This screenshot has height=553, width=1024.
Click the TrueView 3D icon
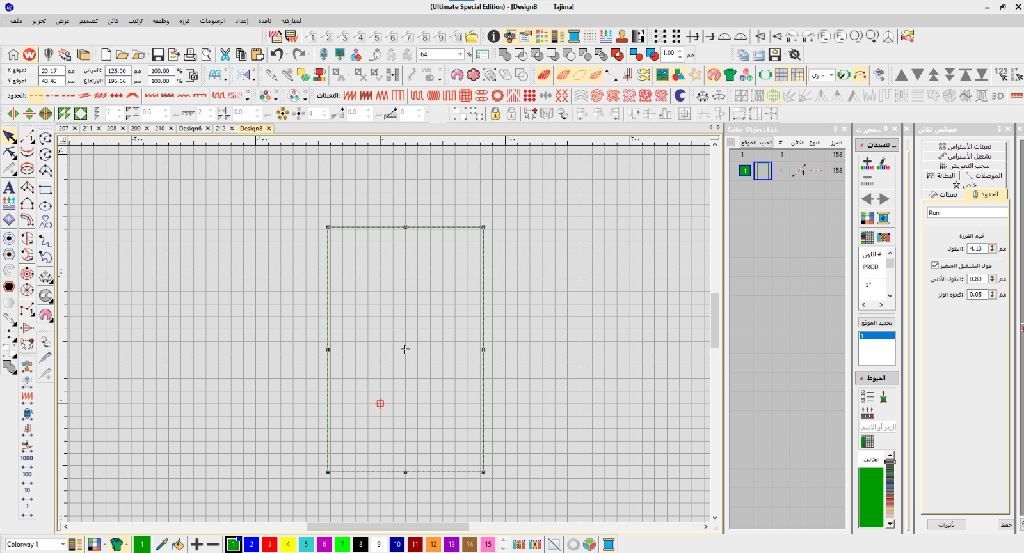click(997, 96)
